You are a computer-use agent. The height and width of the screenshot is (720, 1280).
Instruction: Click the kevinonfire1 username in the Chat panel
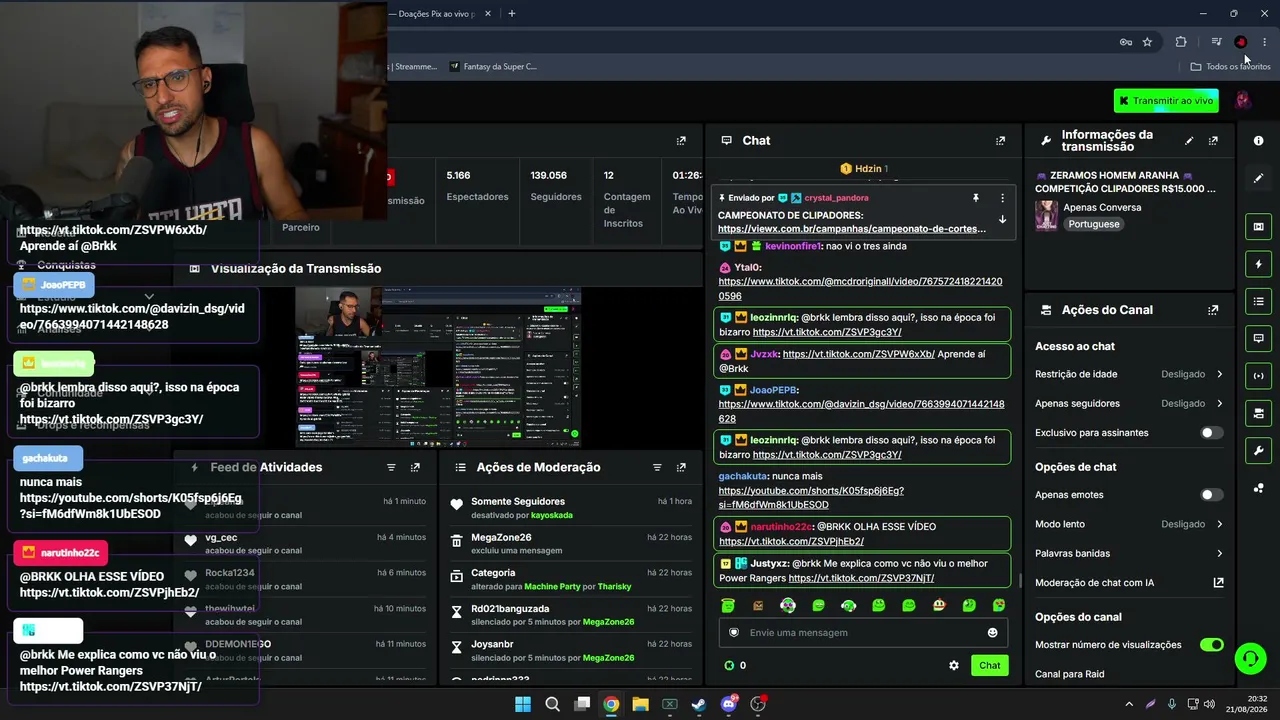pyautogui.click(x=793, y=246)
